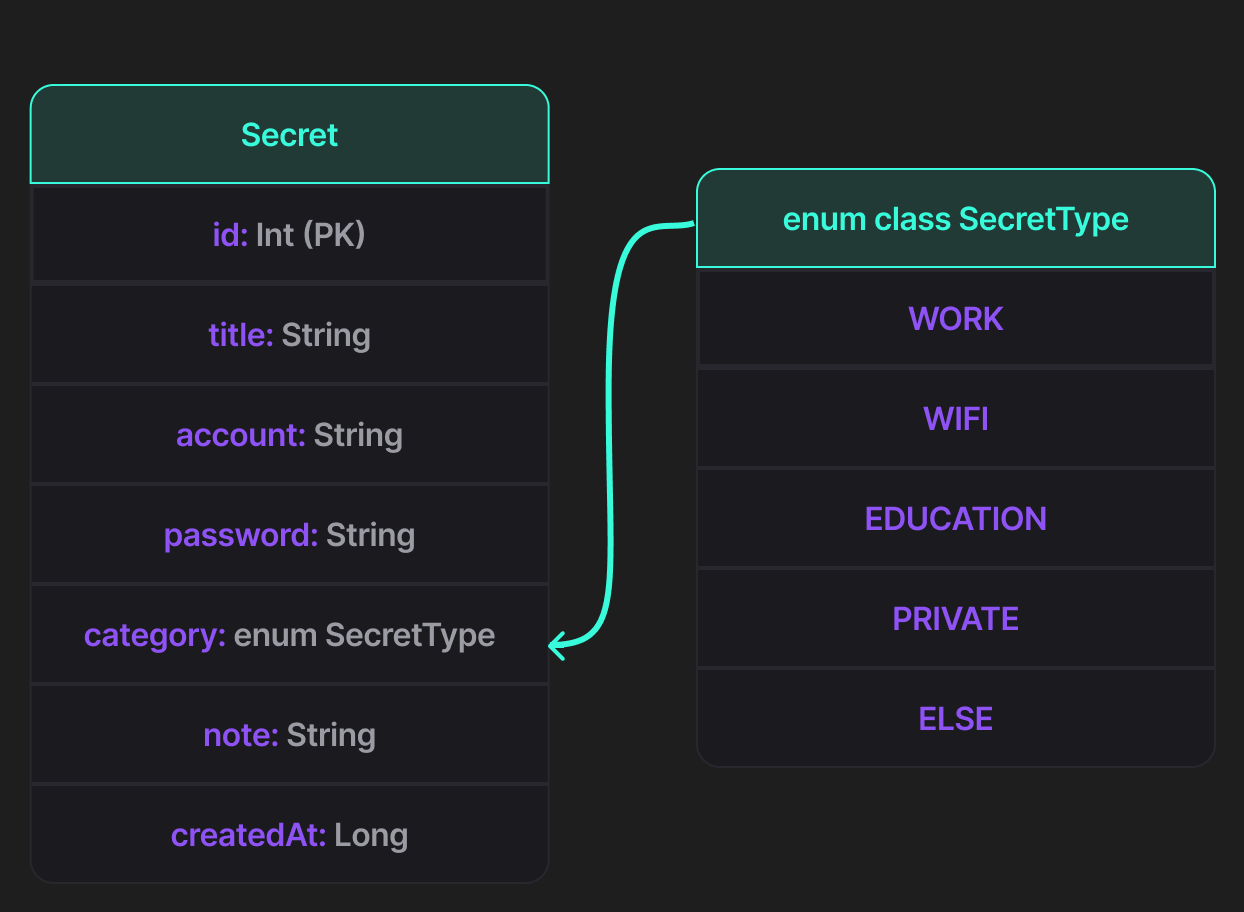Click the arrowhead pointing at category row
This screenshot has height=912, width=1244.
point(557,646)
